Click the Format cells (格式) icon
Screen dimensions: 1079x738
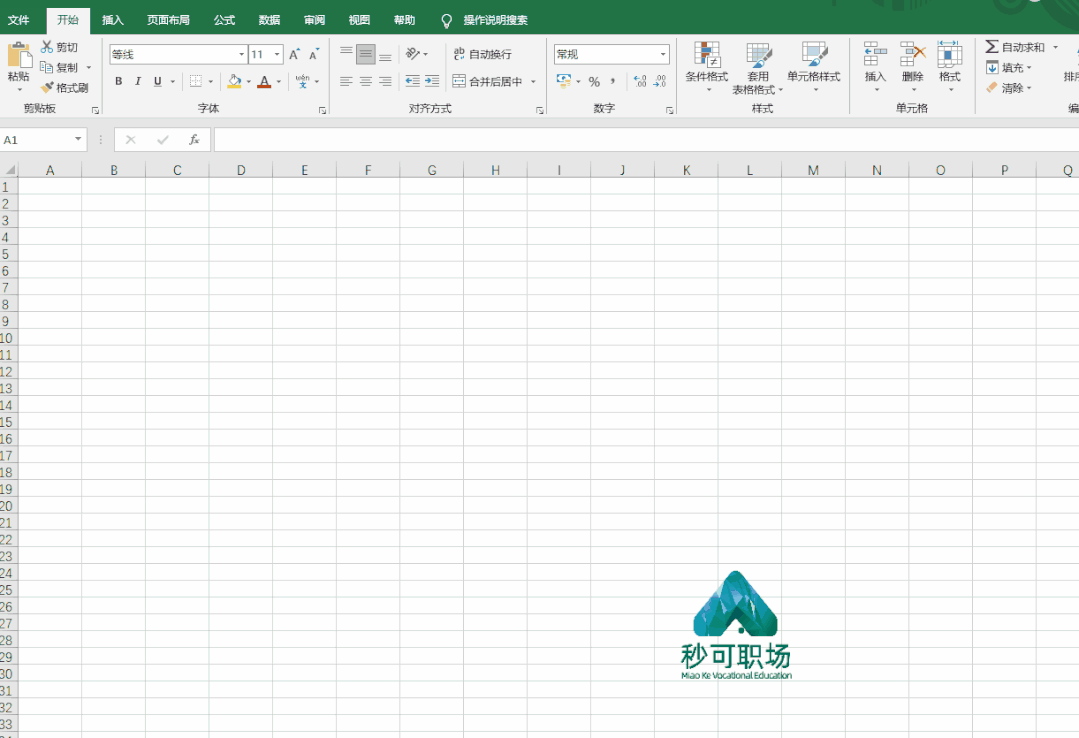point(950,54)
